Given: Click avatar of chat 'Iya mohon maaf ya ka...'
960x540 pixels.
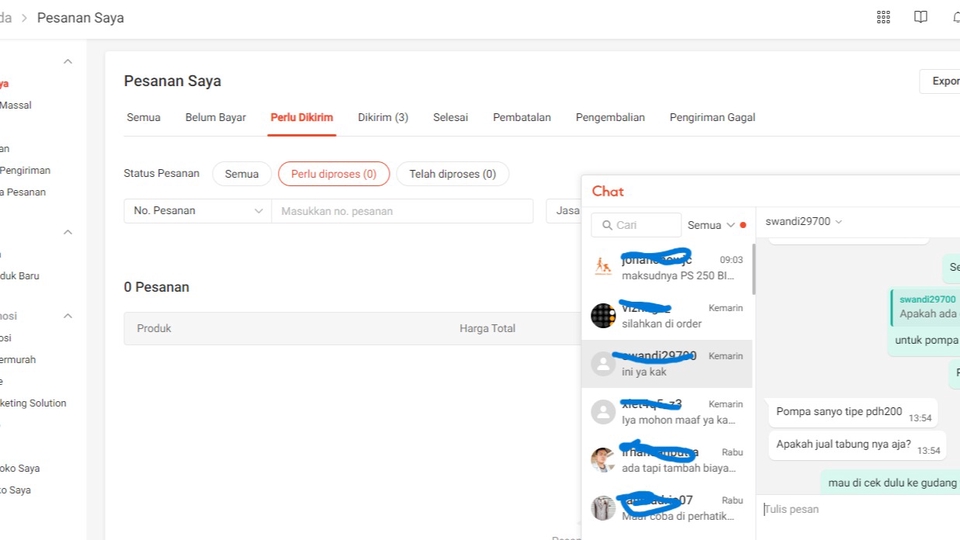Looking at the screenshot, I should click(603, 412).
